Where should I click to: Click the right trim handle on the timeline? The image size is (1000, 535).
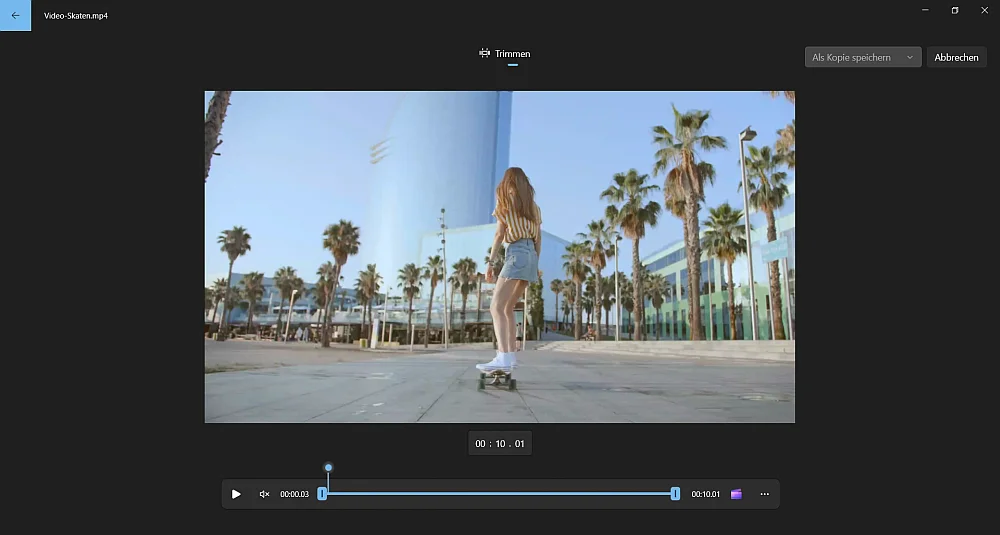tap(675, 494)
